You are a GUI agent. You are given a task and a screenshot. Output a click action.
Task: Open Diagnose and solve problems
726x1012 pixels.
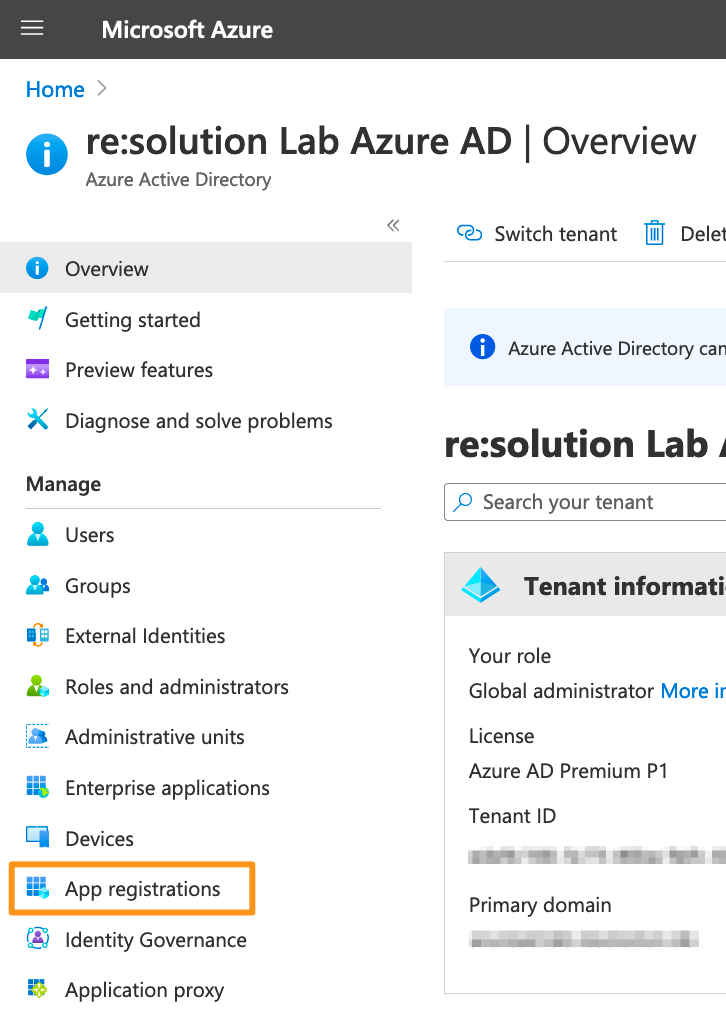[199, 421]
